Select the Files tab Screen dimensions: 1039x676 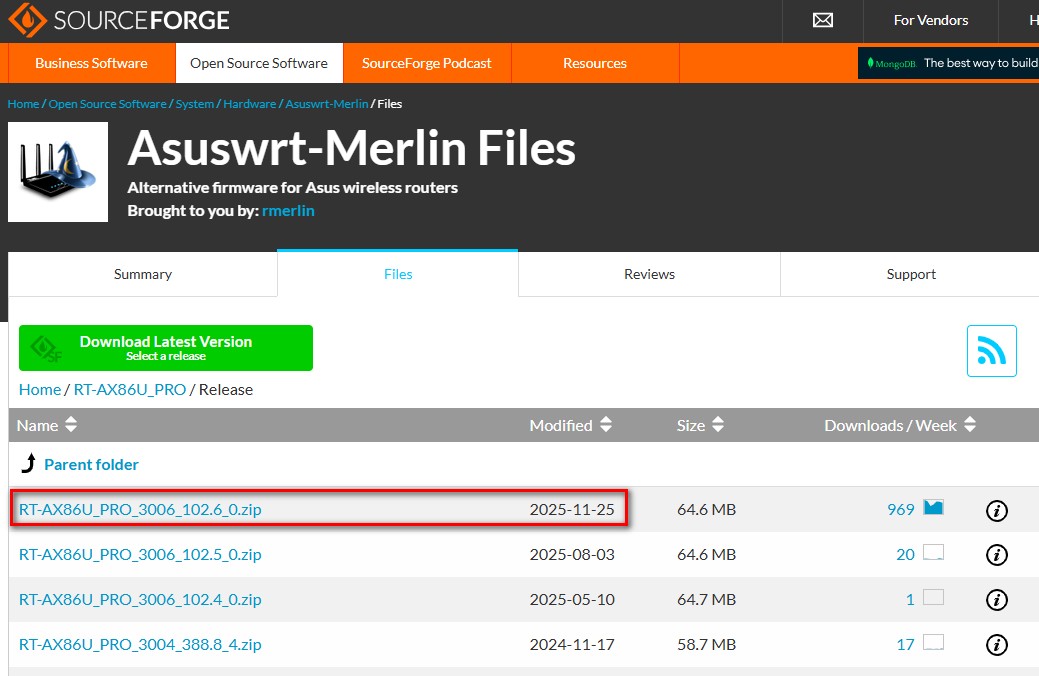pyautogui.click(x=398, y=274)
